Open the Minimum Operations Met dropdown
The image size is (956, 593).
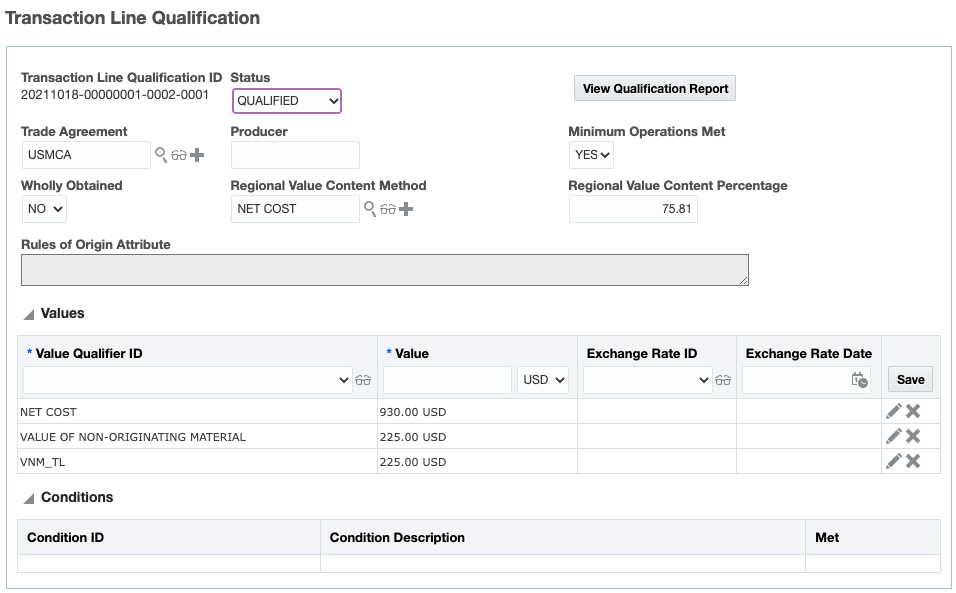(591, 155)
